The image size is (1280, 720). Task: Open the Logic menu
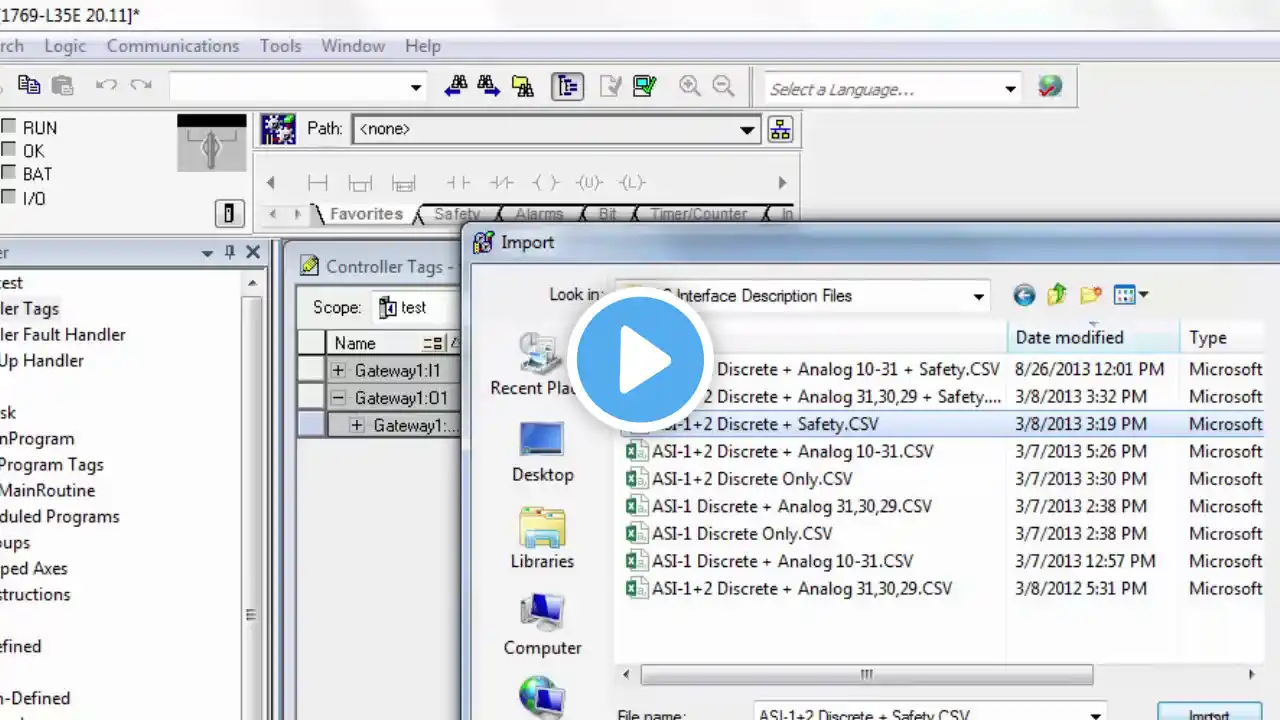point(65,46)
